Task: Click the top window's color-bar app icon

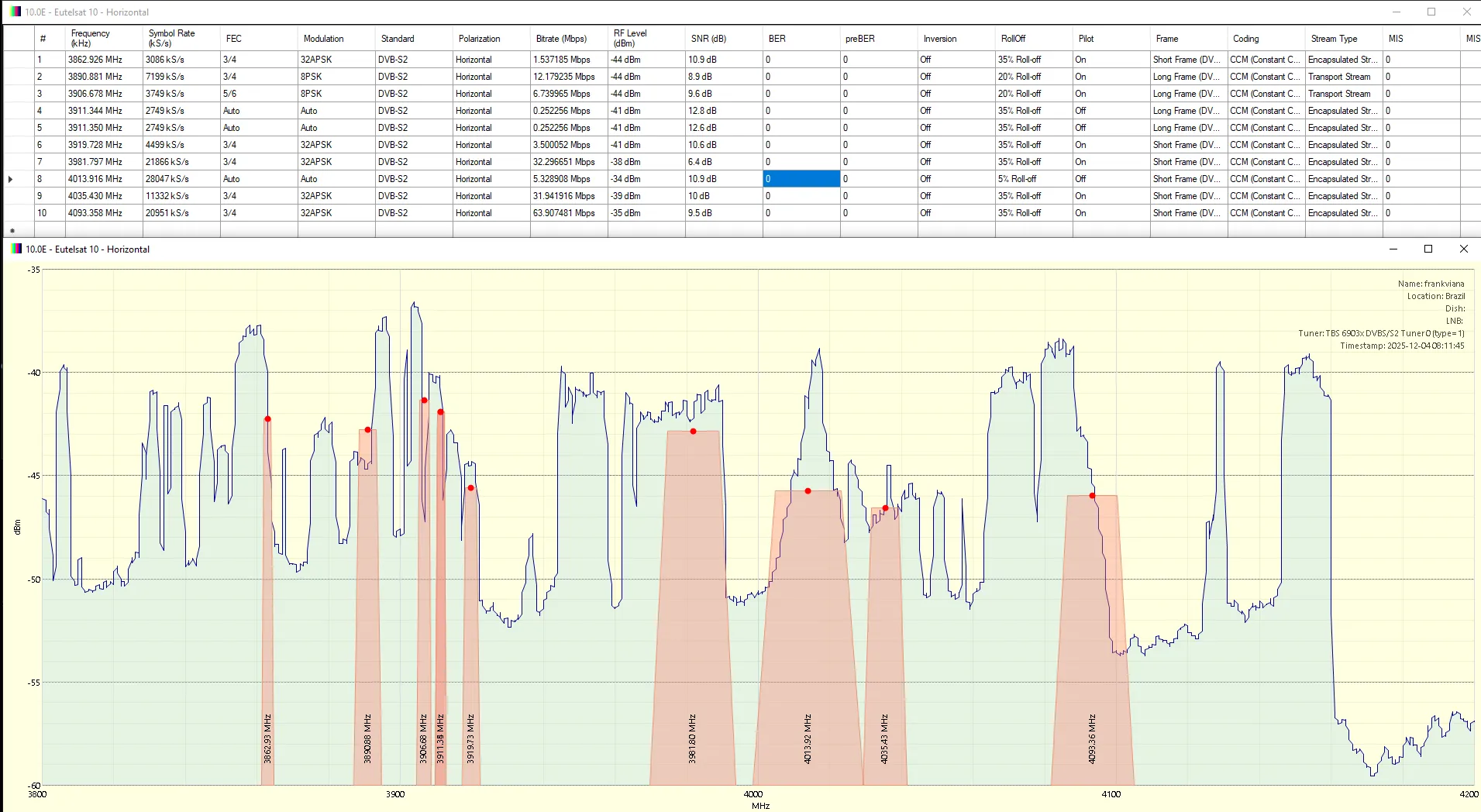Action: click(15, 12)
